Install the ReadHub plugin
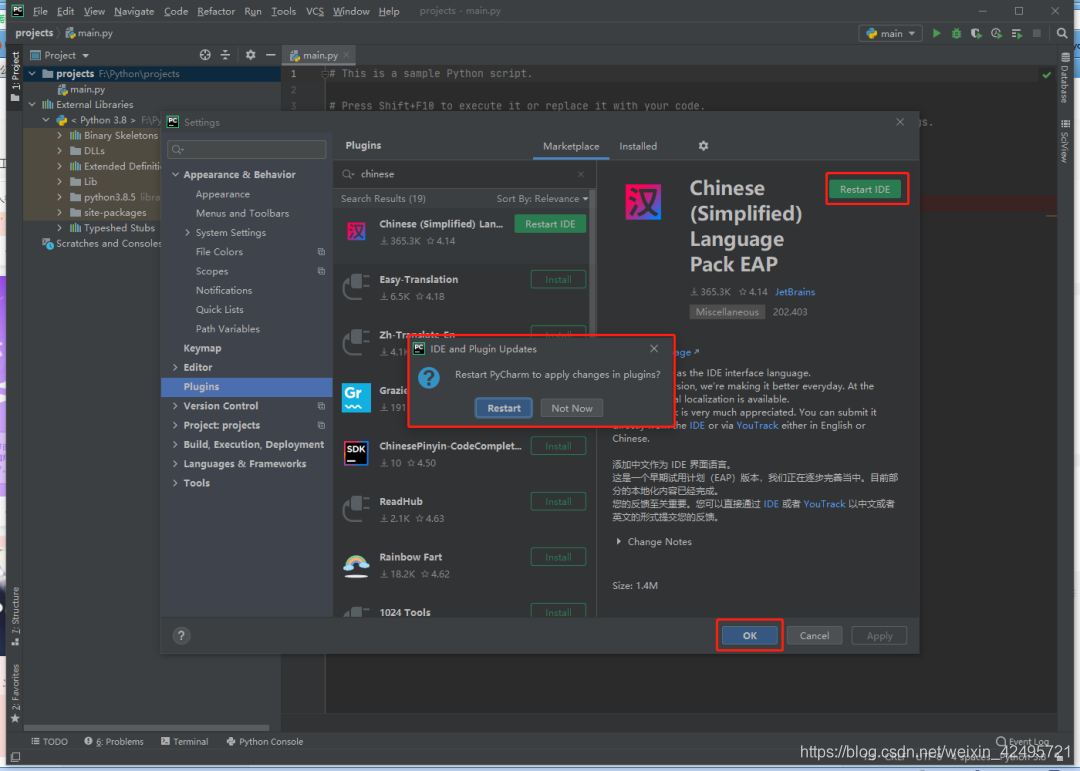 click(x=559, y=502)
